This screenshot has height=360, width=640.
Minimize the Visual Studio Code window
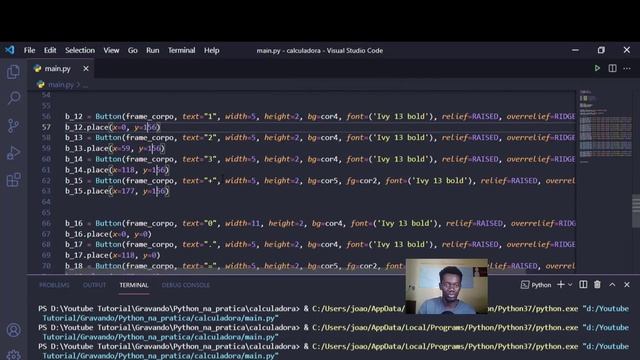(575, 50)
